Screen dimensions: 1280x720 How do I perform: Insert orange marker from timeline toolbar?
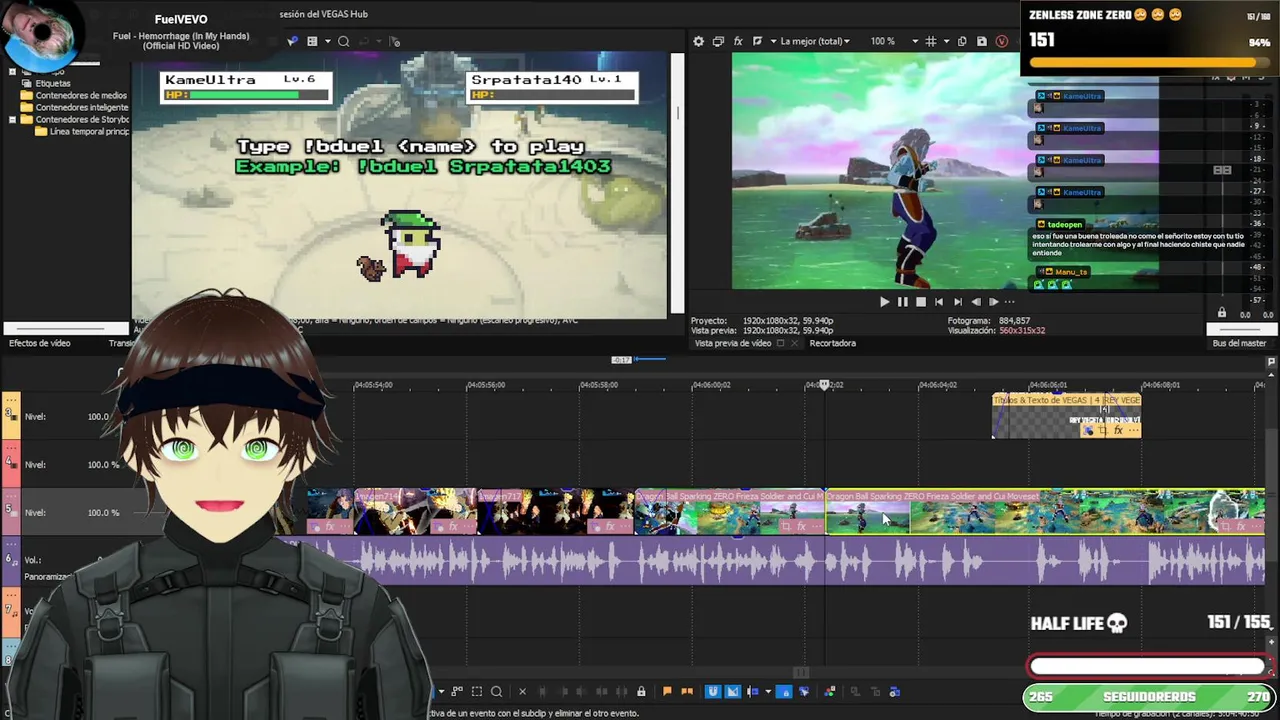pyautogui.click(x=667, y=691)
